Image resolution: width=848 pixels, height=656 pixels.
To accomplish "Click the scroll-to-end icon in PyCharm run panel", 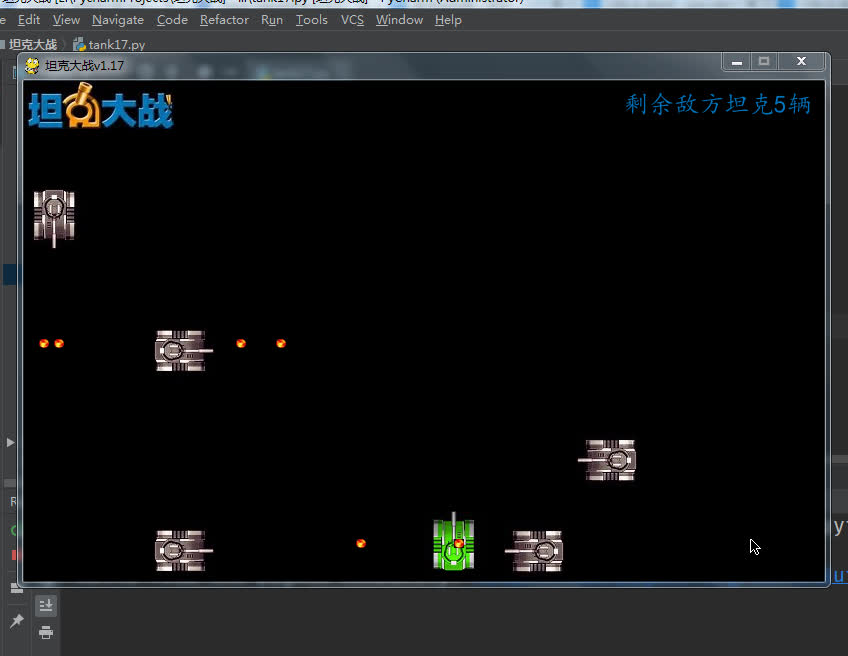I will pyautogui.click(x=46, y=605).
